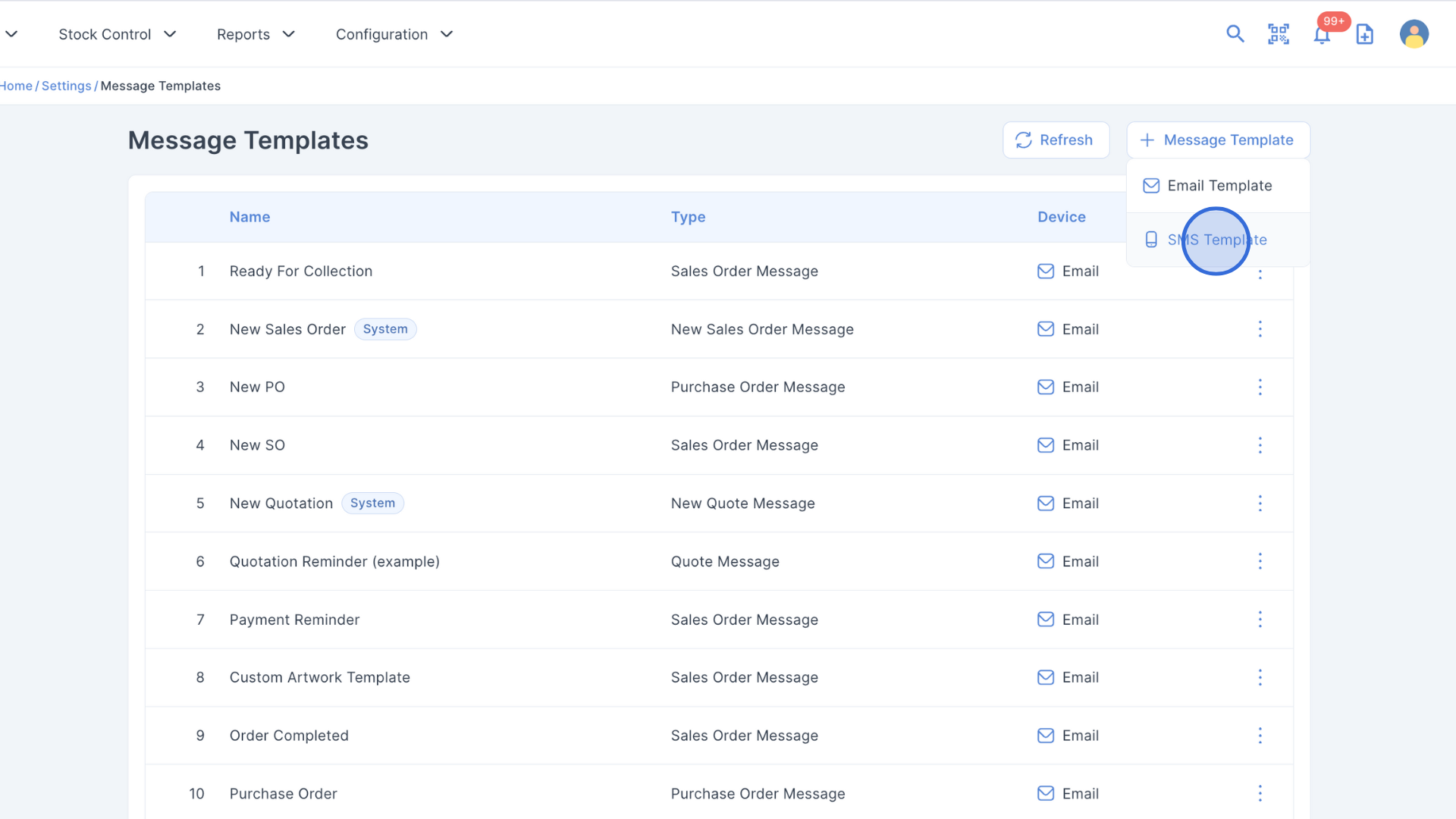Open the user profile avatar
This screenshot has height=819, width=1456.
tap(1414, 34)
